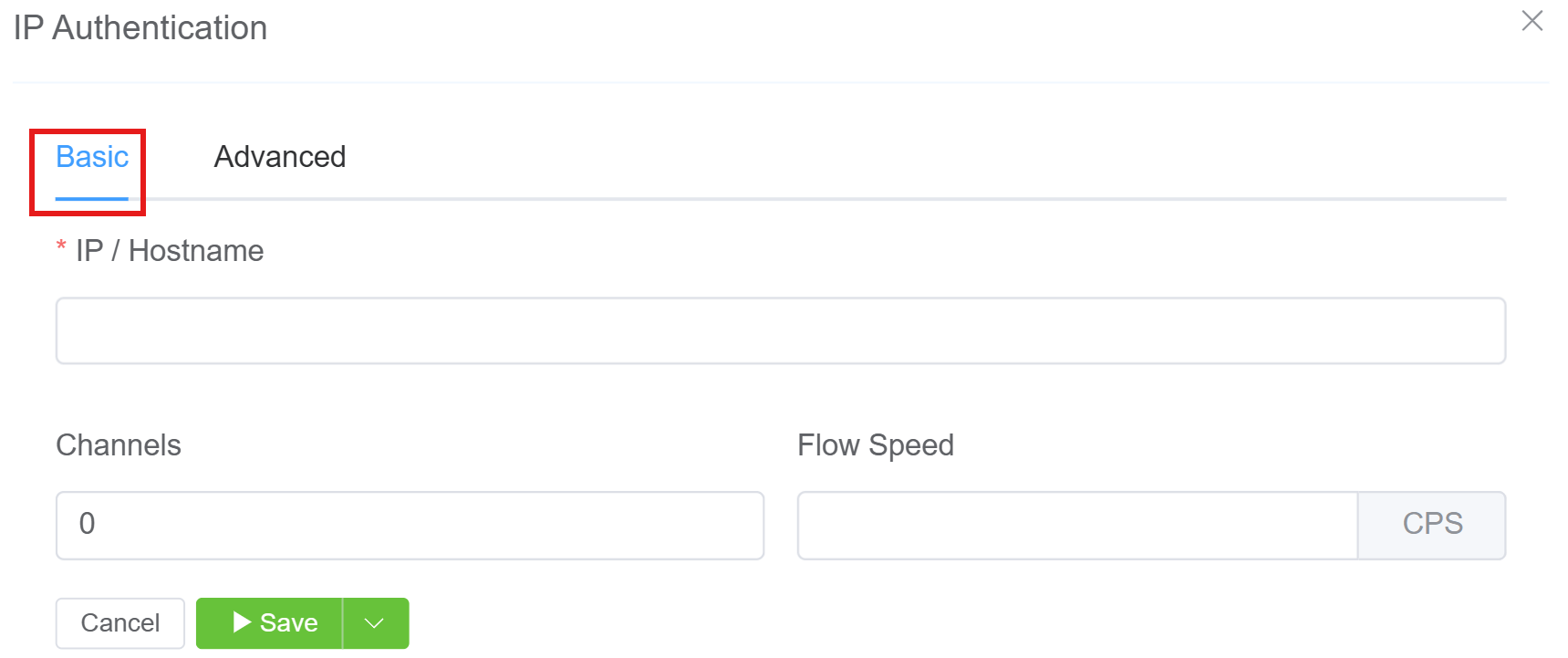
Task: Expand the Save options dropdown arrow
Action: click(374, 623)
